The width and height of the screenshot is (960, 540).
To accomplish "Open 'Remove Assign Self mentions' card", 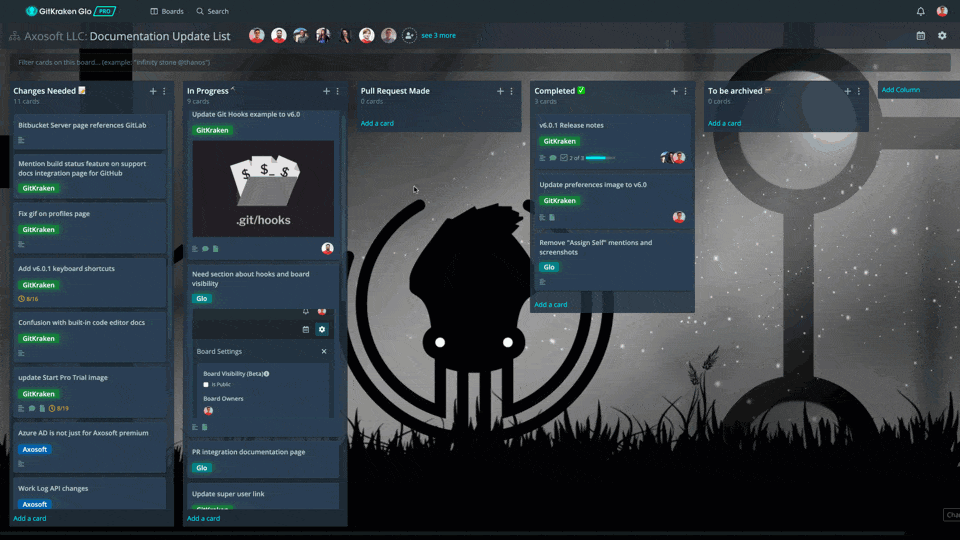I will click(612, 262).
